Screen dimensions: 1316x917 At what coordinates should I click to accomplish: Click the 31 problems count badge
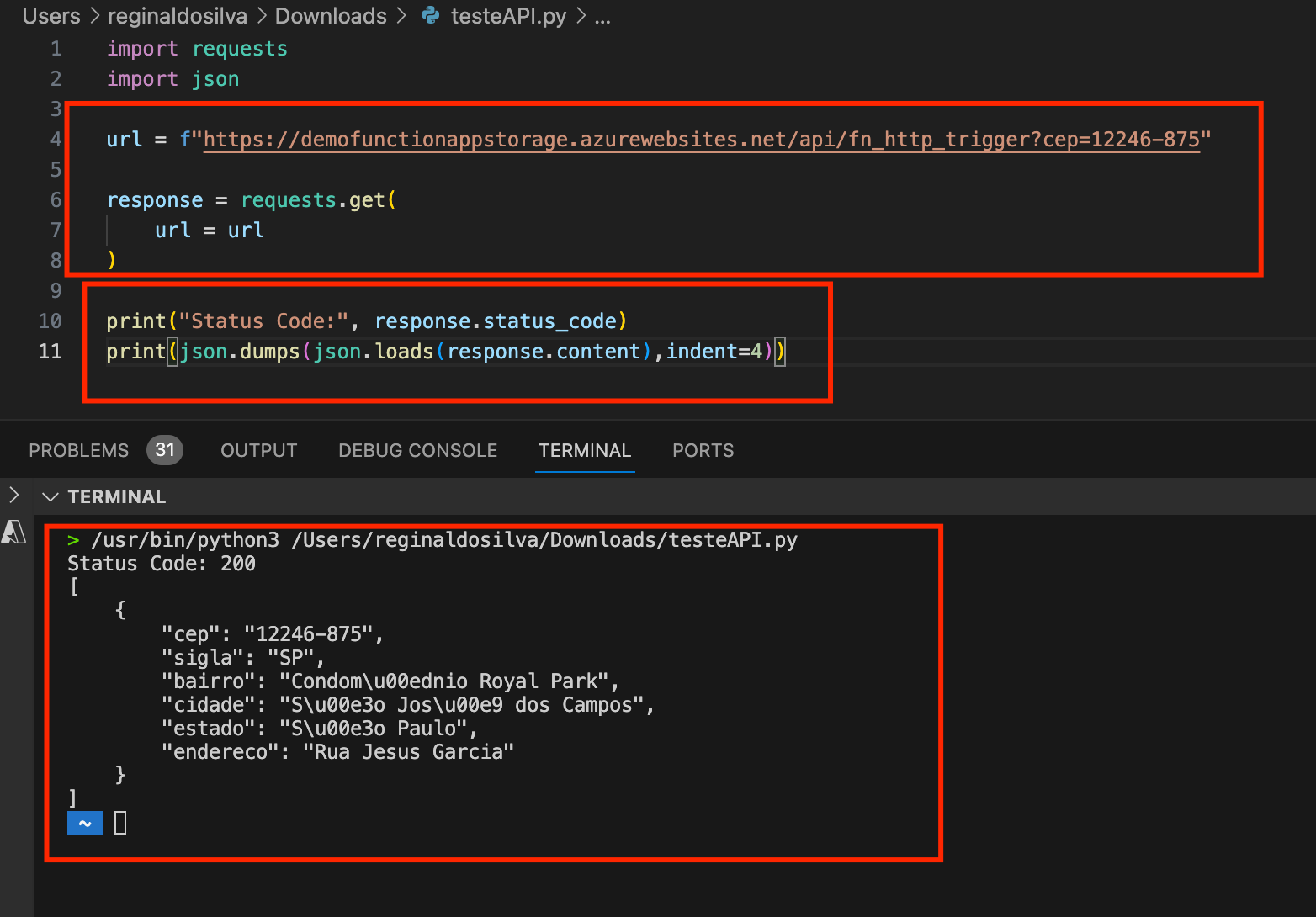165,450
